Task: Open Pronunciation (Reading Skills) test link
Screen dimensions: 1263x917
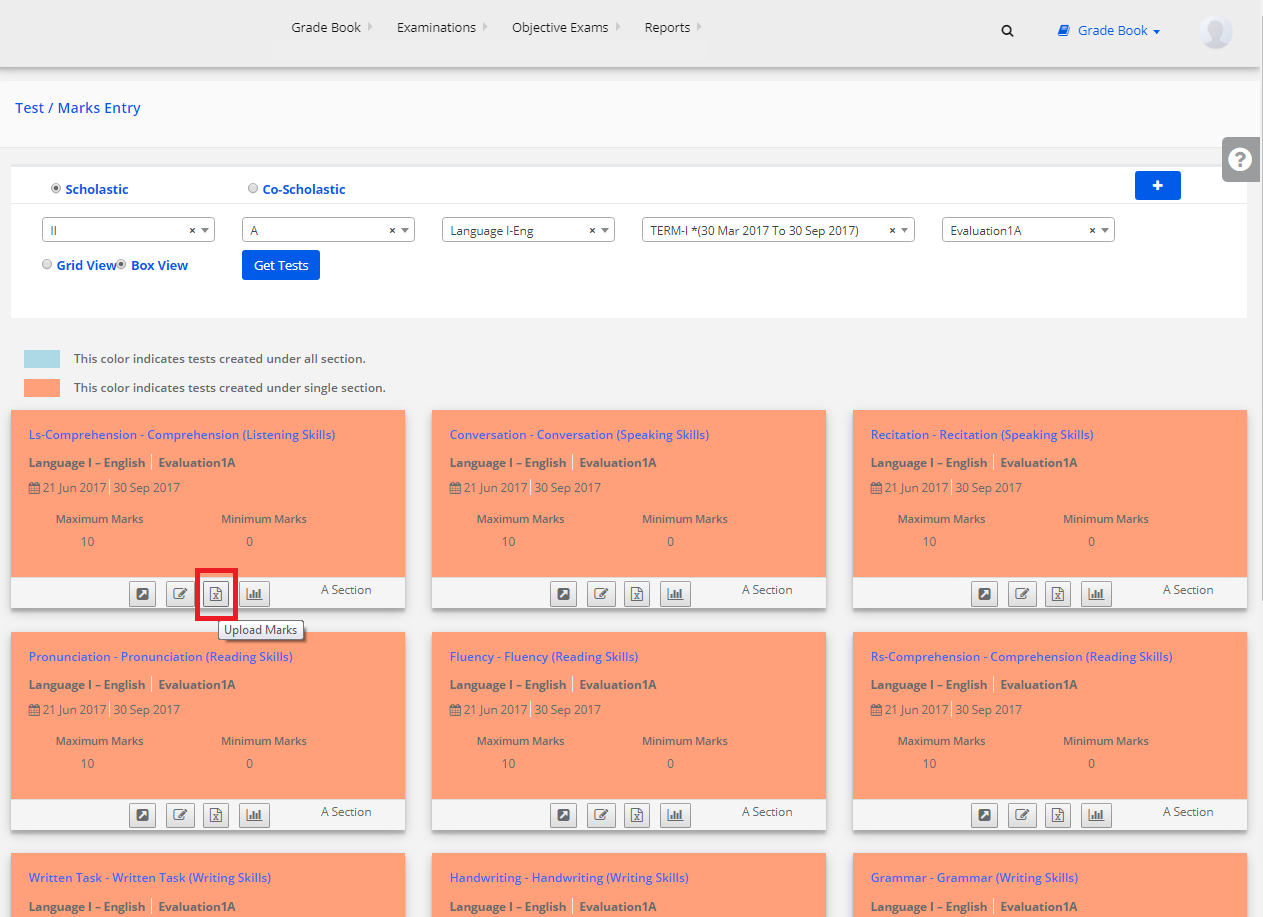Action: pos(161,657)
